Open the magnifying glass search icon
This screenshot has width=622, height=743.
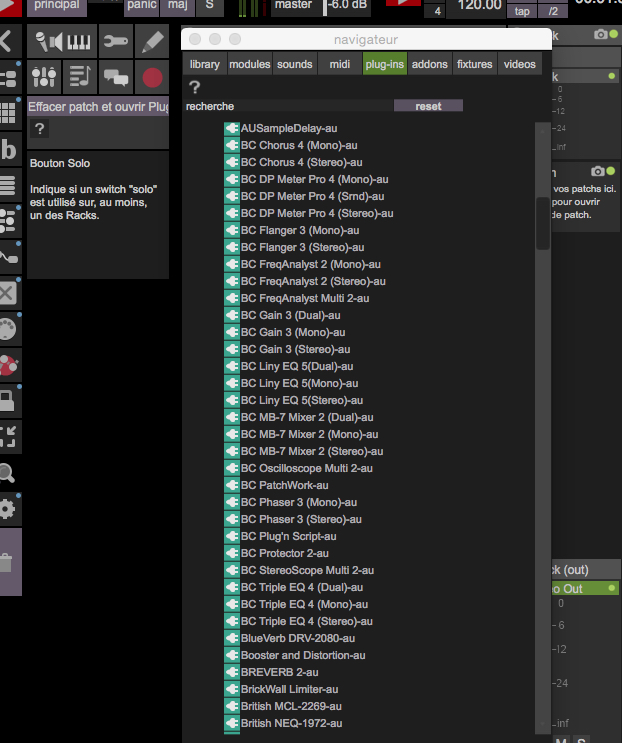click(x=8, y=473)
